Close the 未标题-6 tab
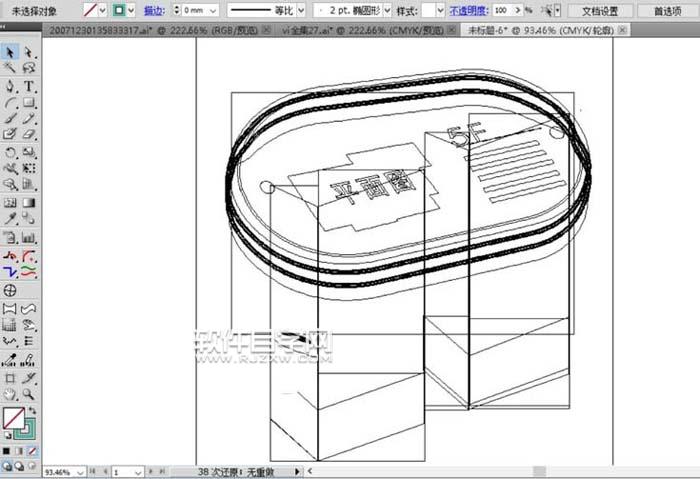The height and width of the screenshot is (479, 700). tap(622, 30)
